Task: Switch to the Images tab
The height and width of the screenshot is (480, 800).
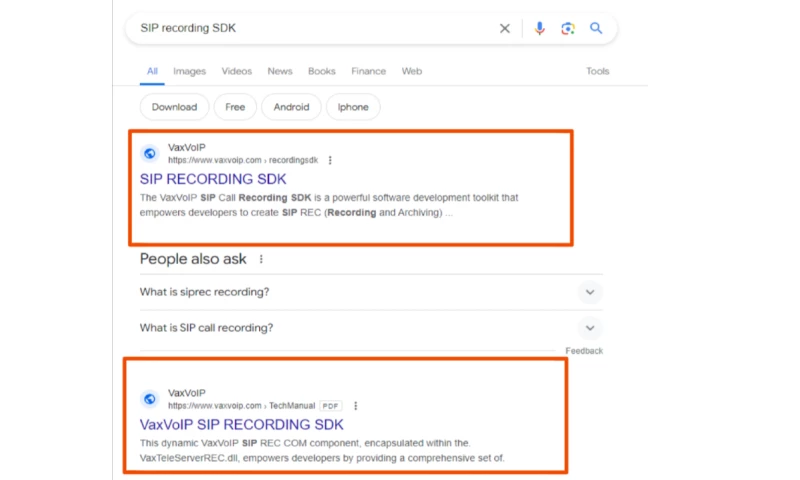Action: [189, 71]
